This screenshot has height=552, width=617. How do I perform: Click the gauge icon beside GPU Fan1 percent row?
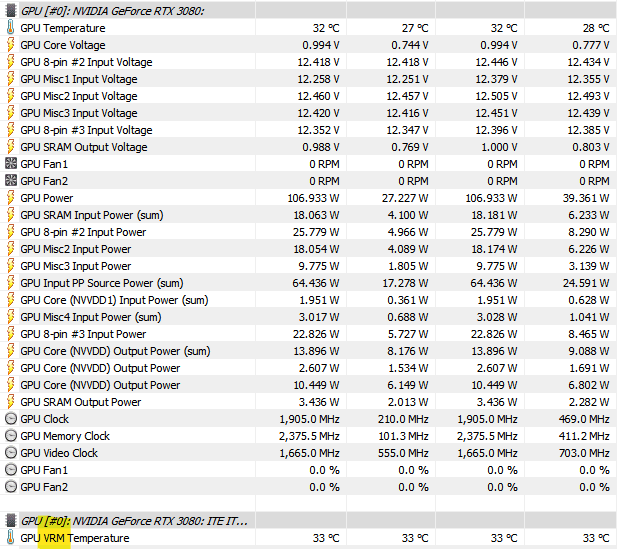coord(11,470)
